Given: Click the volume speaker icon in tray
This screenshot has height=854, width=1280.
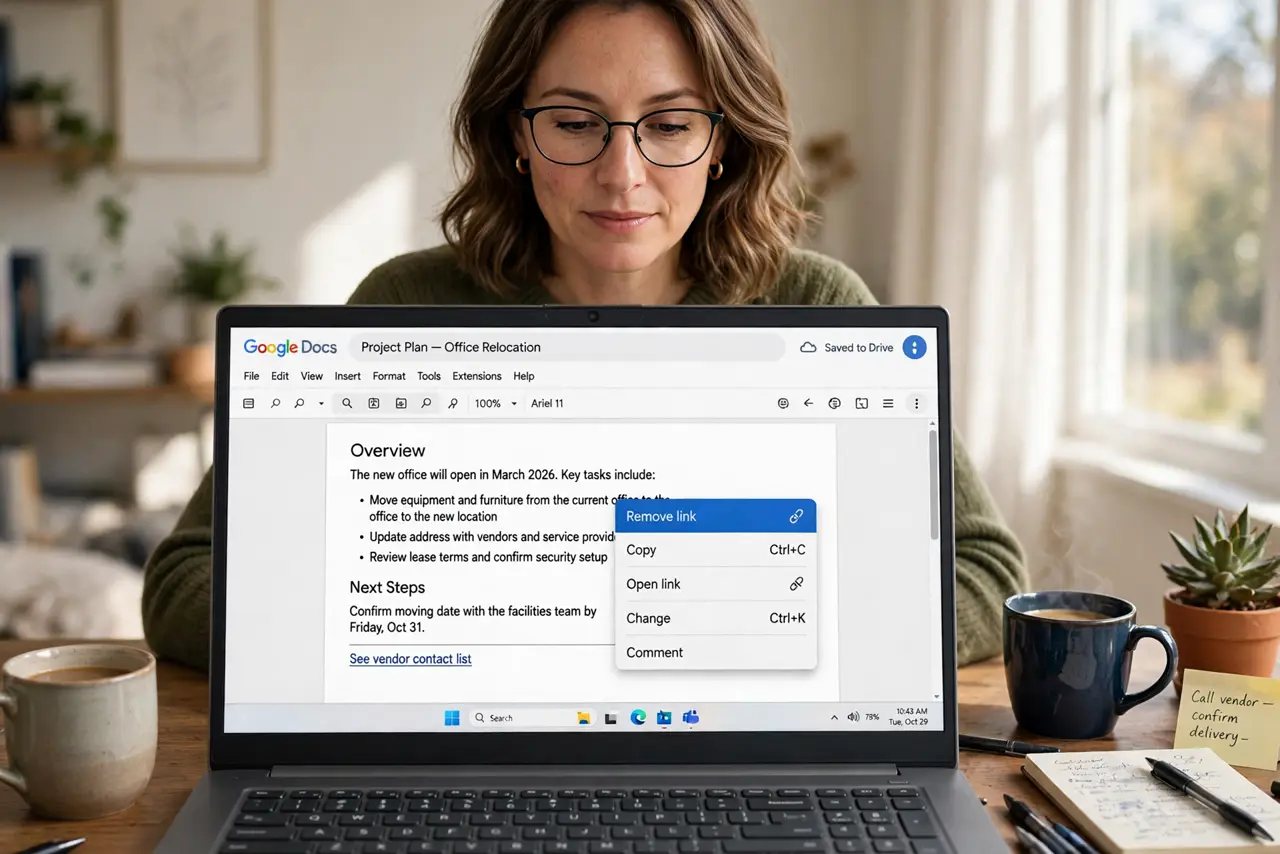Looking at the screenshot, I should click(x=853, y=717).
